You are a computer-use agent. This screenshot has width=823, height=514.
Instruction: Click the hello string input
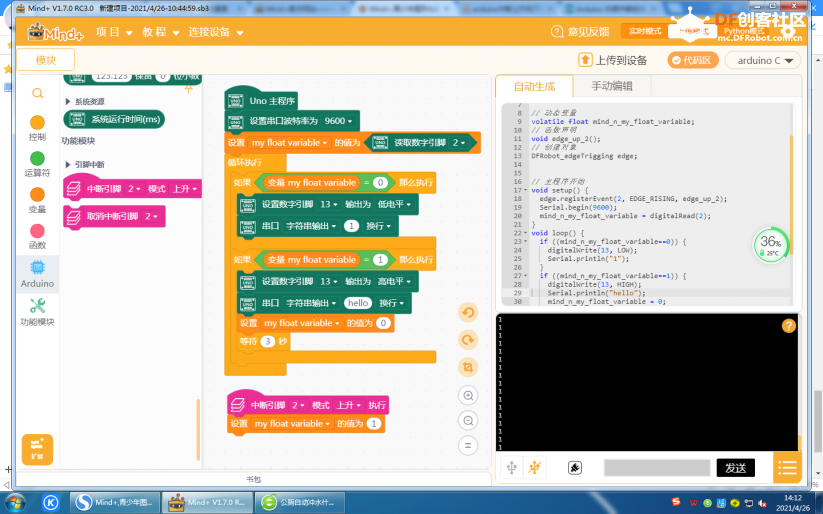[x=358, y=303]
